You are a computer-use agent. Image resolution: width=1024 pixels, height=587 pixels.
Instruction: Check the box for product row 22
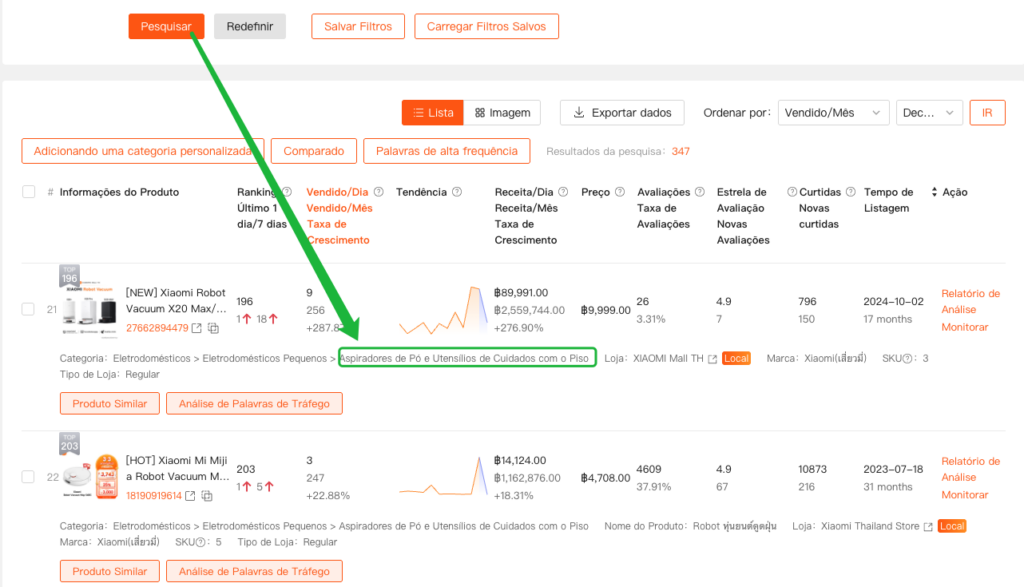(x=29, y=477)
